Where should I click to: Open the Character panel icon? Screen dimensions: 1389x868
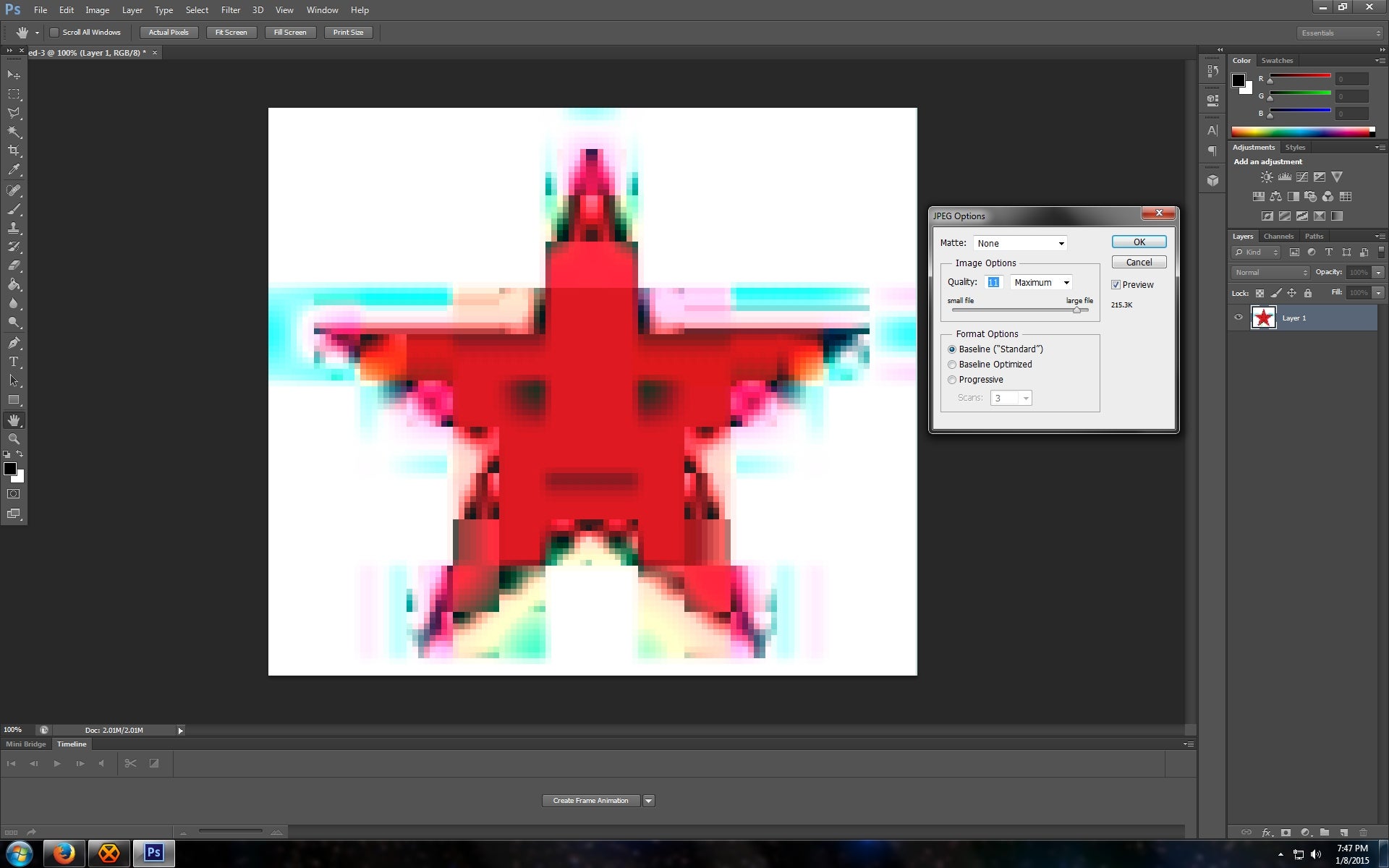tap(1213, 130)
